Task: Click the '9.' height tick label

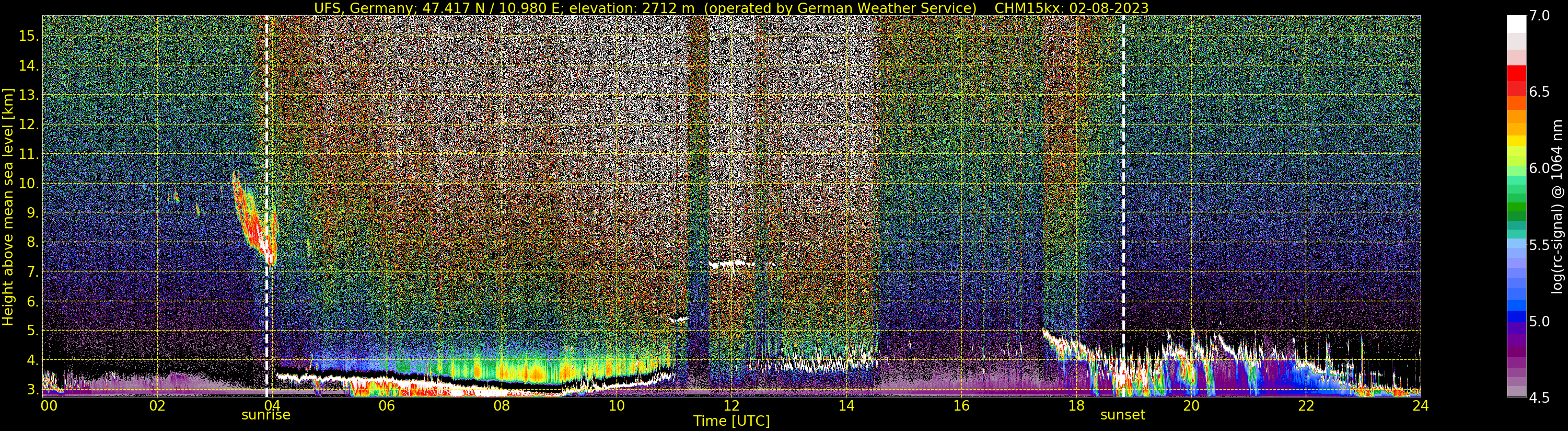Action: (x=33, y=213)
